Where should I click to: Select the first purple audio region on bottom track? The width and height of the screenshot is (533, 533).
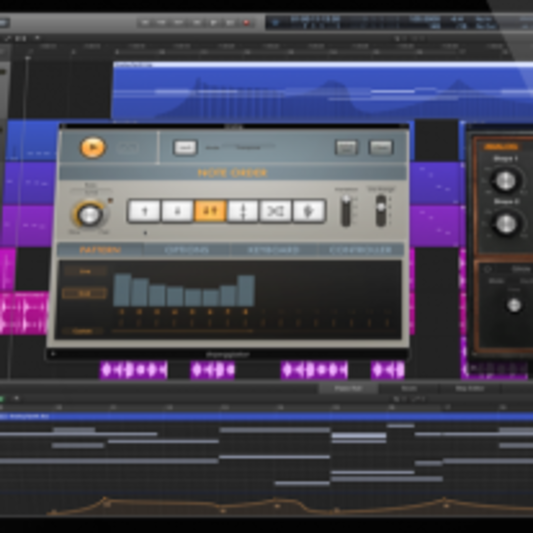[x=134, y=370]
